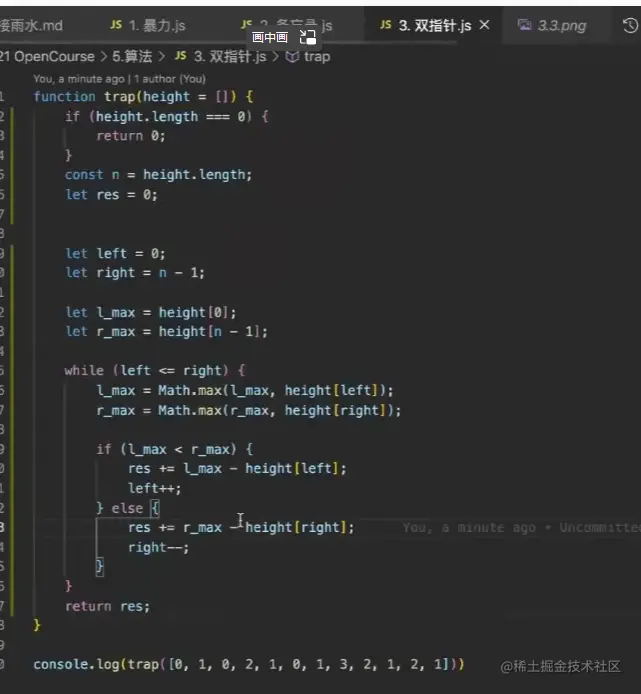Switch to the 3.3.png tab
641x694 pixels.
point(552,26)
